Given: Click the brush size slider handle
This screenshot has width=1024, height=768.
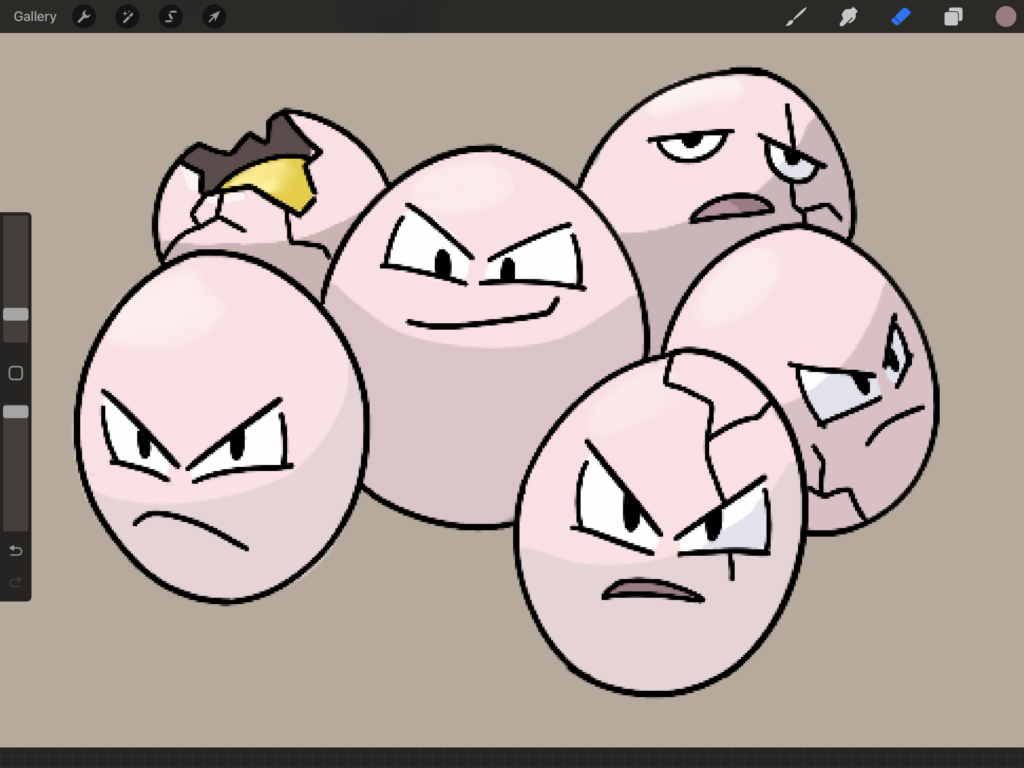Looking at the screenshot, I should click(16, 314).
